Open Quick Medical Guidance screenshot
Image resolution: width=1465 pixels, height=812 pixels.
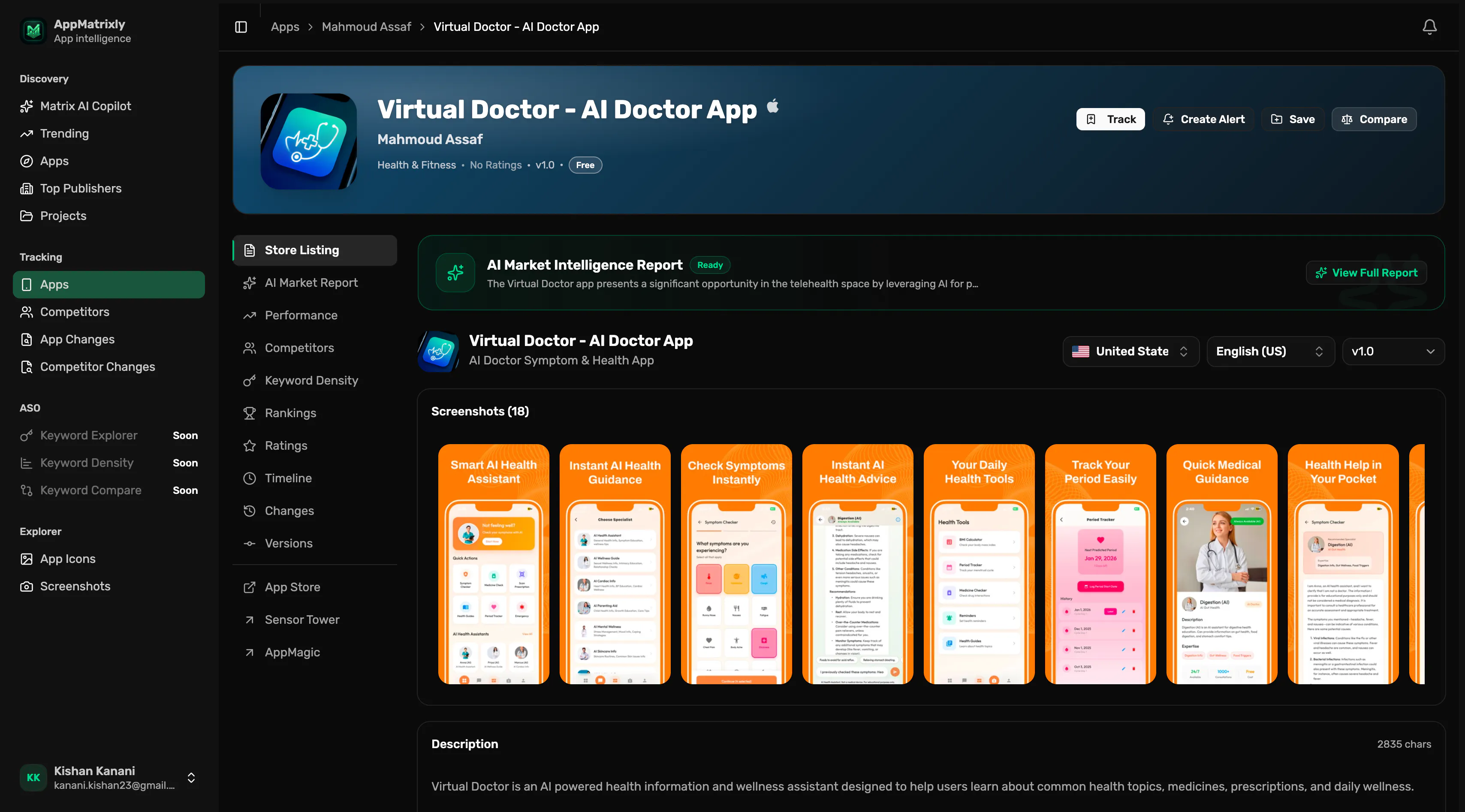tap(1221, 564)
